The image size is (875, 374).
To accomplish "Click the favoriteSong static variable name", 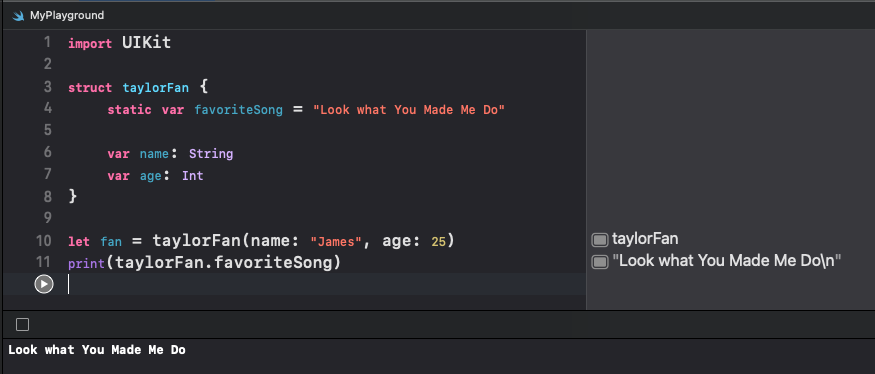I will coord(238,110).
